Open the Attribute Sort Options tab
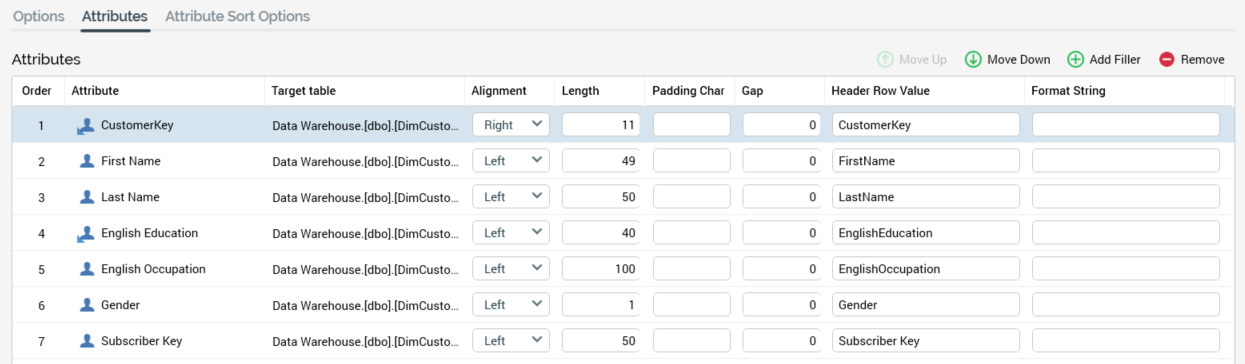Screen dimensions: 1245x364 point(237,16)
